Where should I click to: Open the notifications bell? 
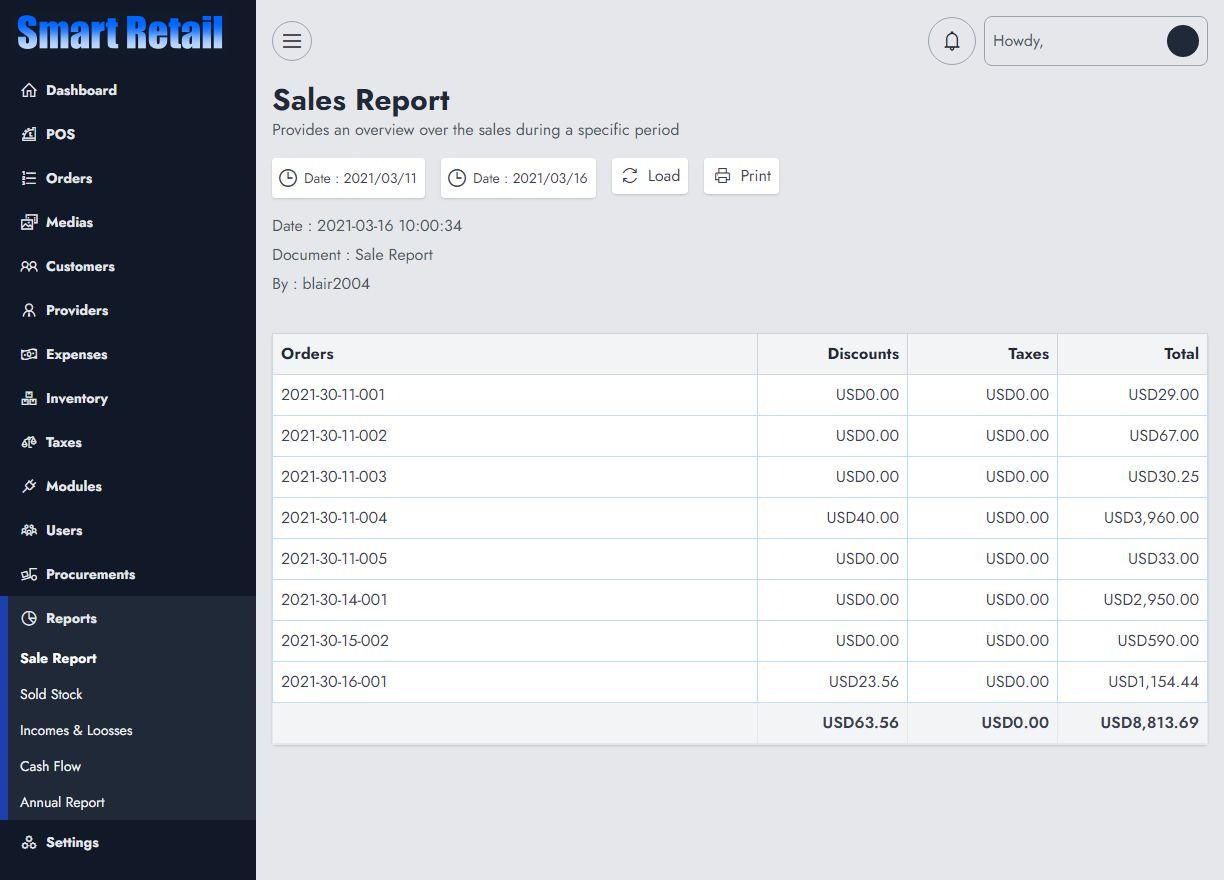click(951, 41)
